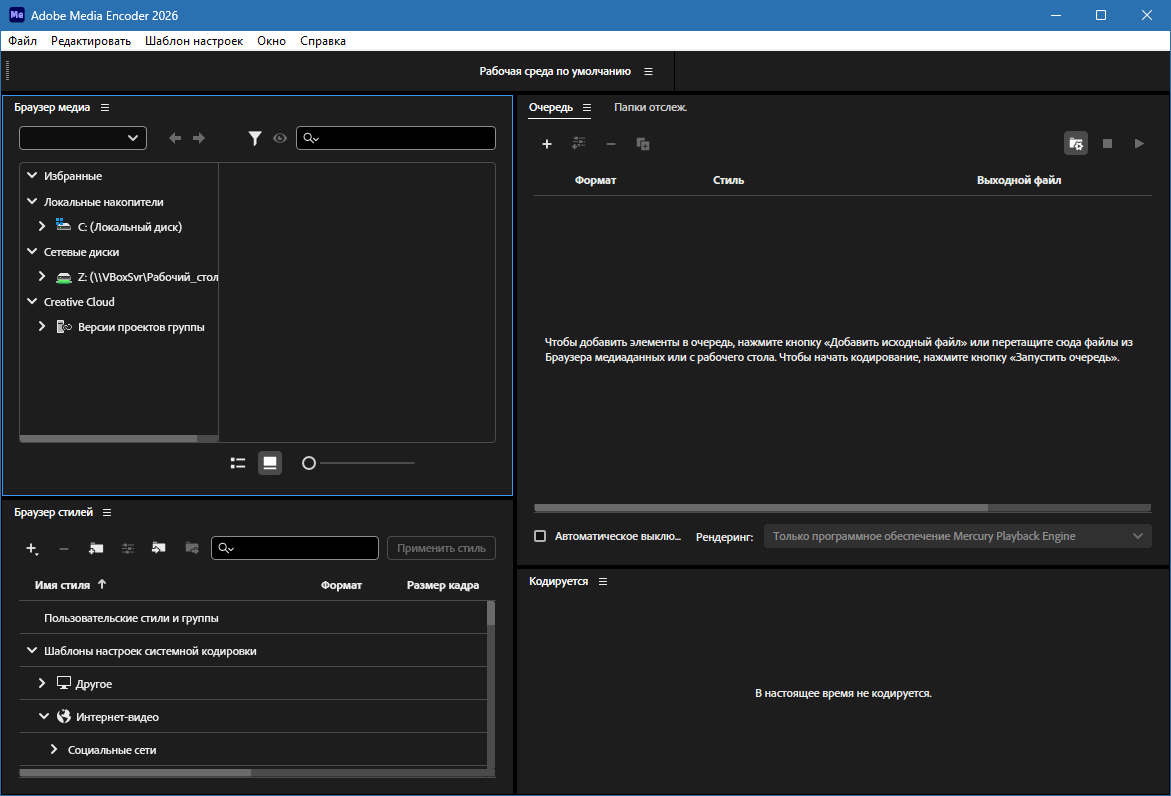
Task: Collapse the Интернет-видео style group
Action: point(44,716)
